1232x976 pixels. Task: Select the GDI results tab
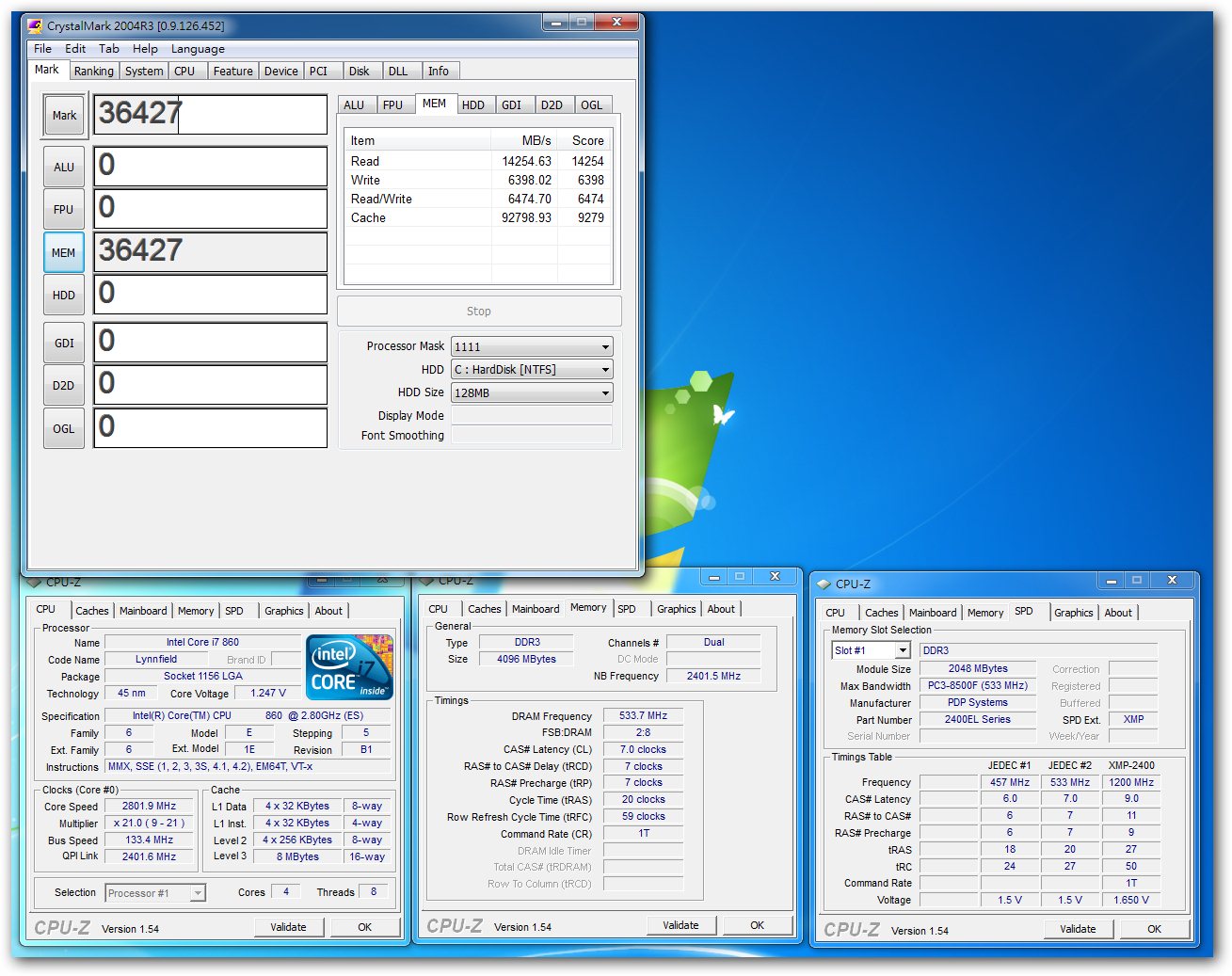pos(511,105)
